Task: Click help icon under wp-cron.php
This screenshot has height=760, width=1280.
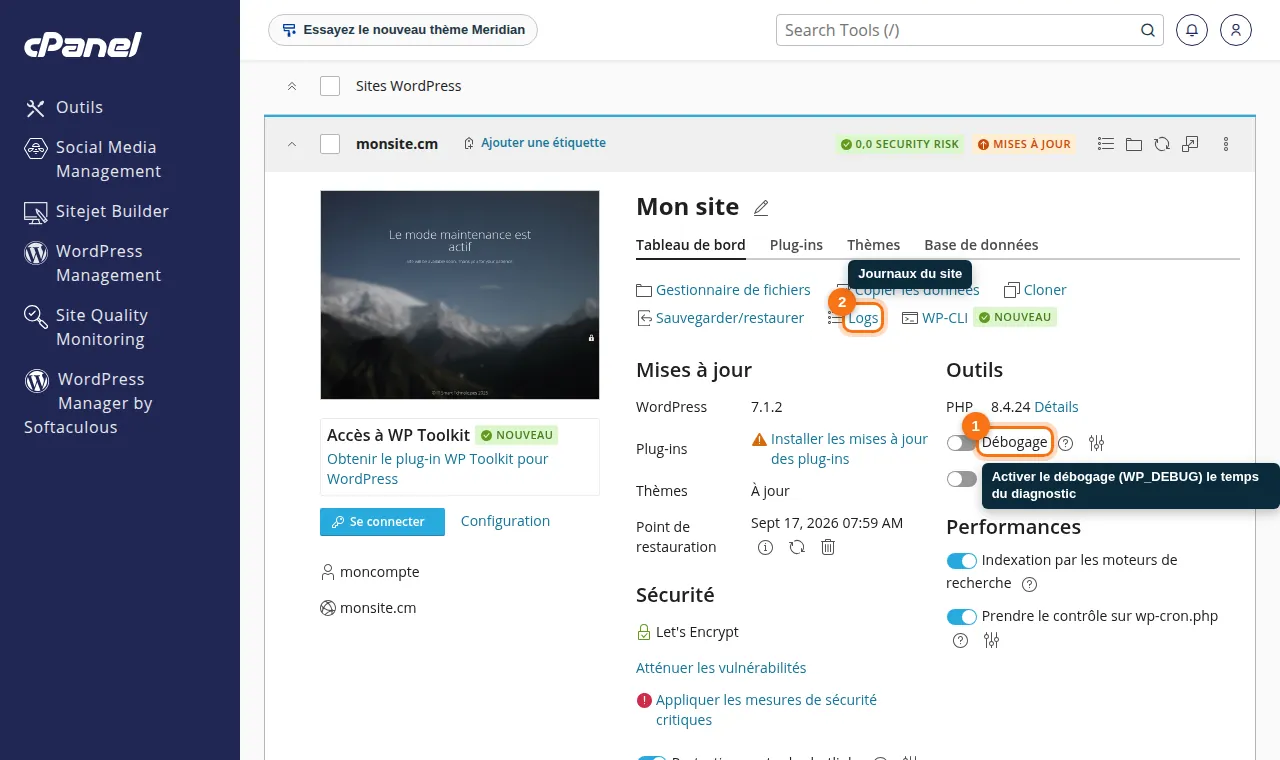Action: 960,640
